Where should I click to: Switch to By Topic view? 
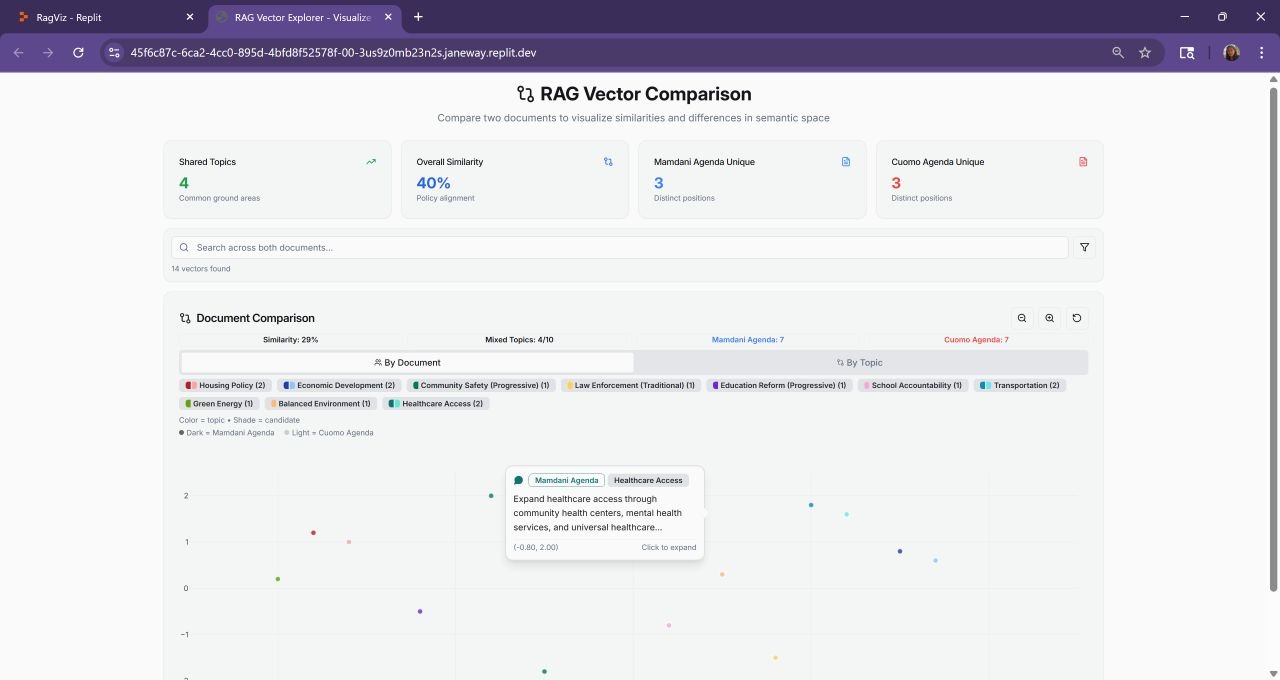point(860,362)
